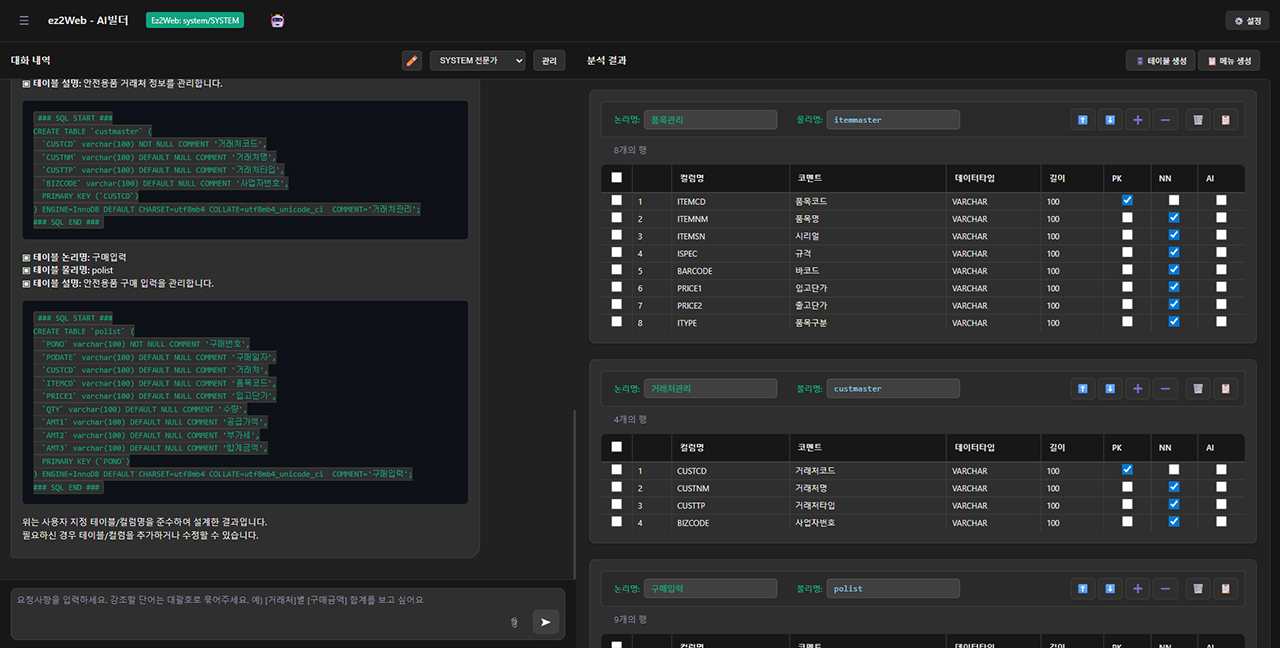Click the attachment clip icon in the chat box
The height and width of the screenshot is (648, 1280).
point(514,622)
